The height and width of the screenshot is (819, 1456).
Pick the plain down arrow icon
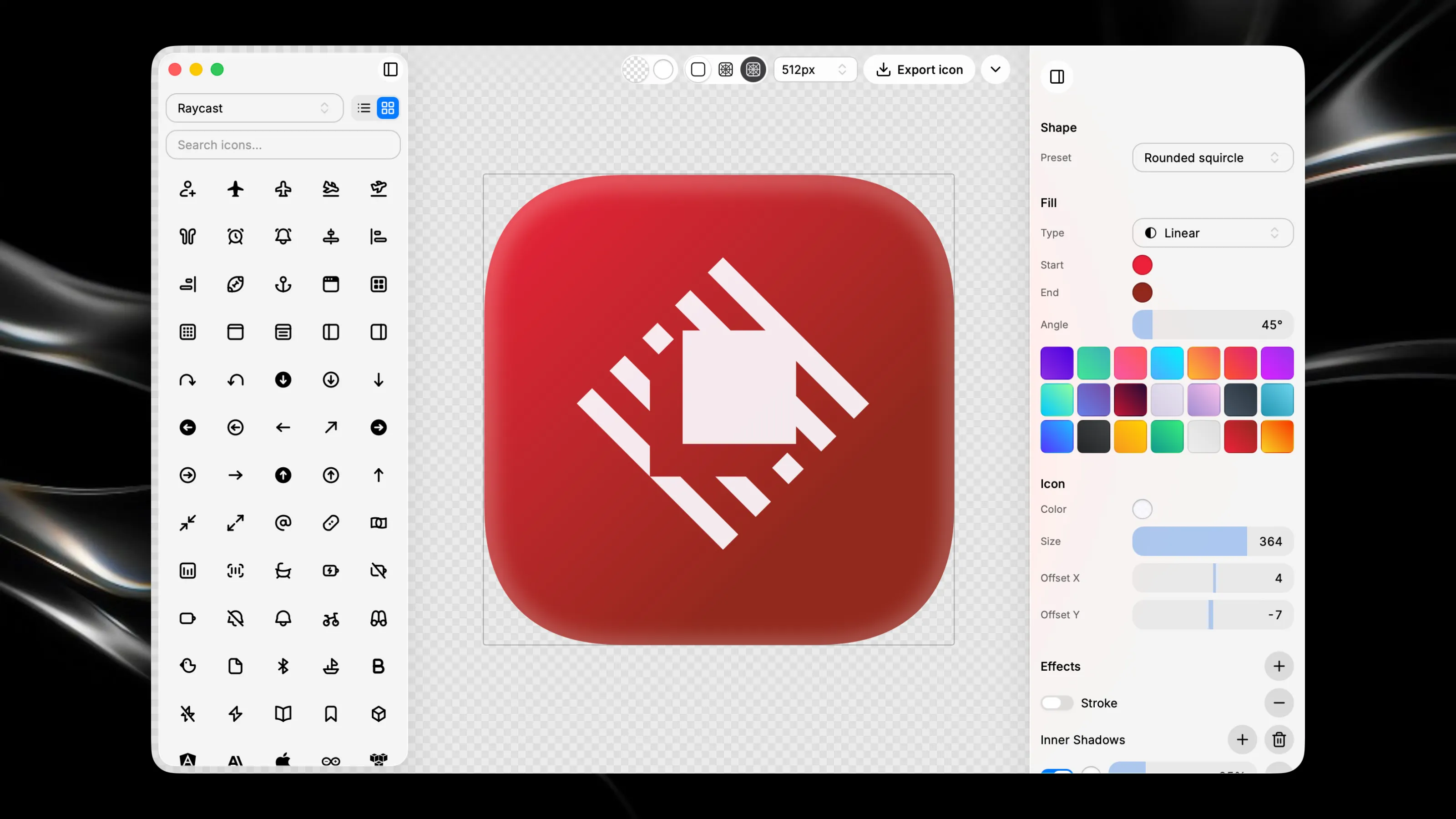[x=379, y=380]
